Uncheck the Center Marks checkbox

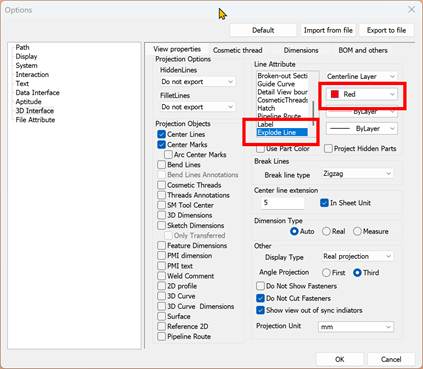pyautogui.click(x=162, y=145)
